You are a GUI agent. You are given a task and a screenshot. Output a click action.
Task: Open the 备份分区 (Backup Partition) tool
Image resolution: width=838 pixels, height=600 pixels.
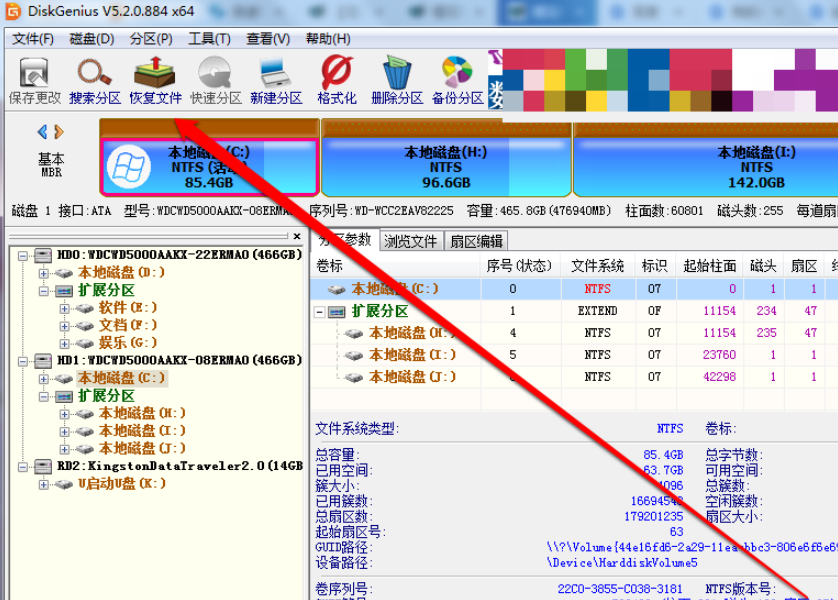457,80
